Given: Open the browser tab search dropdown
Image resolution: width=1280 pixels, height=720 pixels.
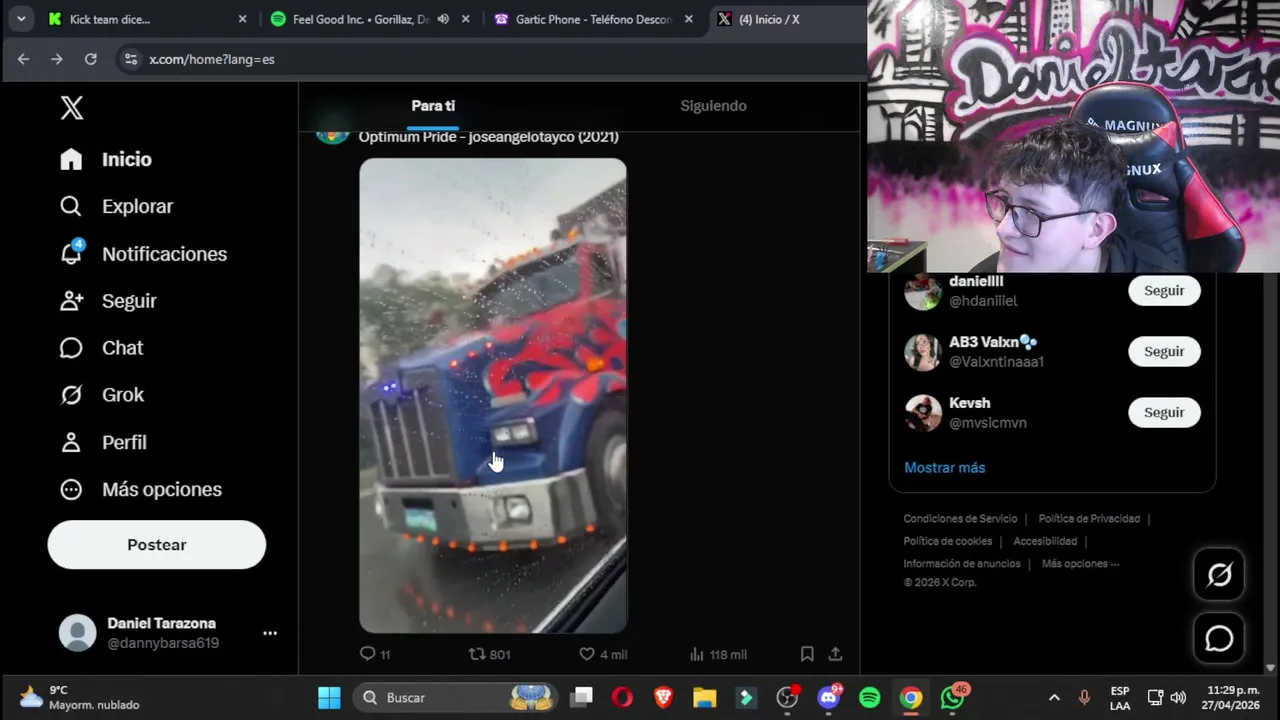Looking at the screenshot, I should click(21, 19).
